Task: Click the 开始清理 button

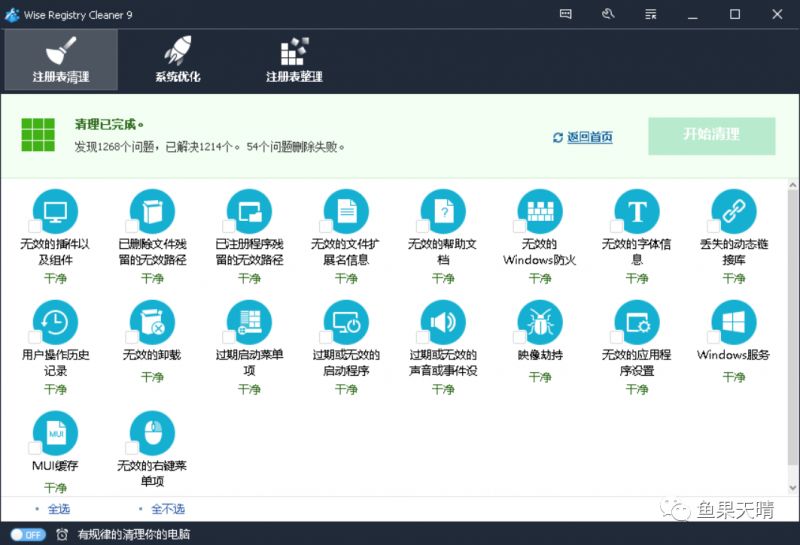Action: 712,136
